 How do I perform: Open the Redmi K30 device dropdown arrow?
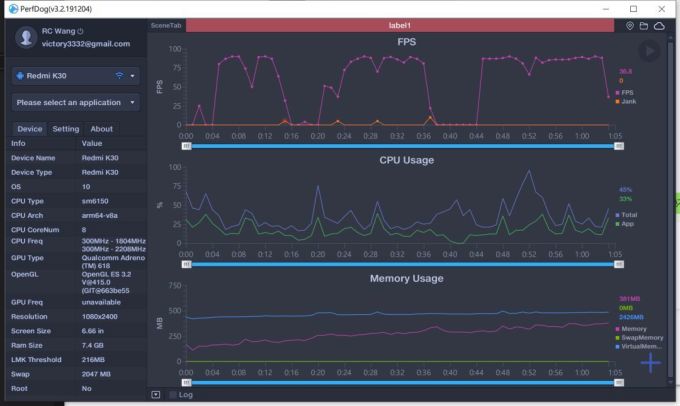[132, 76]
